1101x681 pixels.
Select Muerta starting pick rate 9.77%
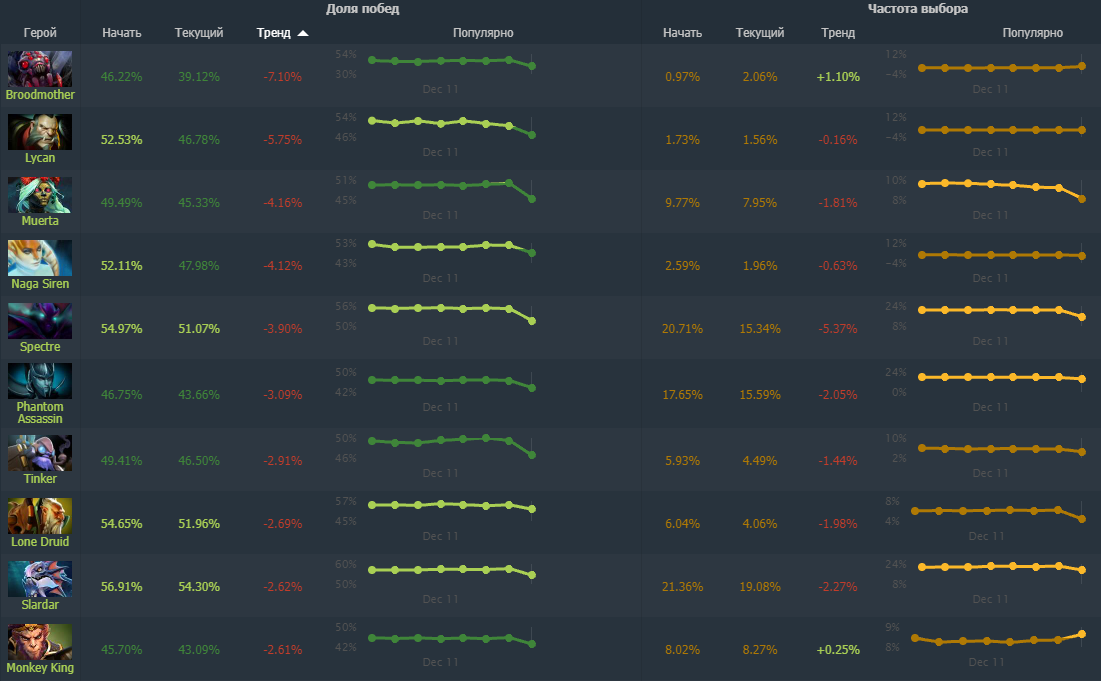[683, 203]
